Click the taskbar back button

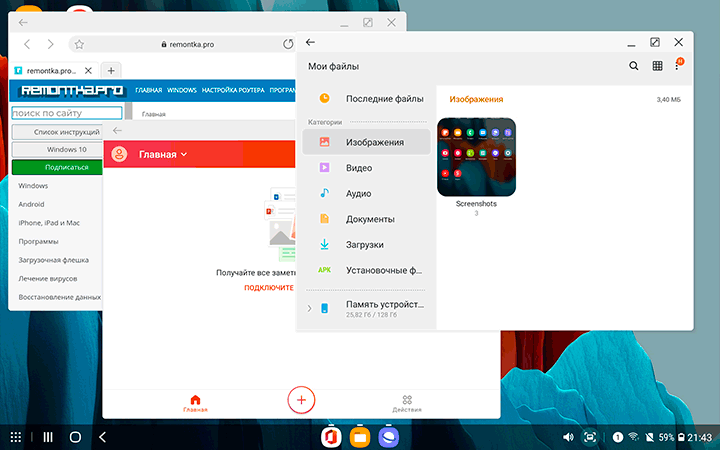(x=102, y=437)
